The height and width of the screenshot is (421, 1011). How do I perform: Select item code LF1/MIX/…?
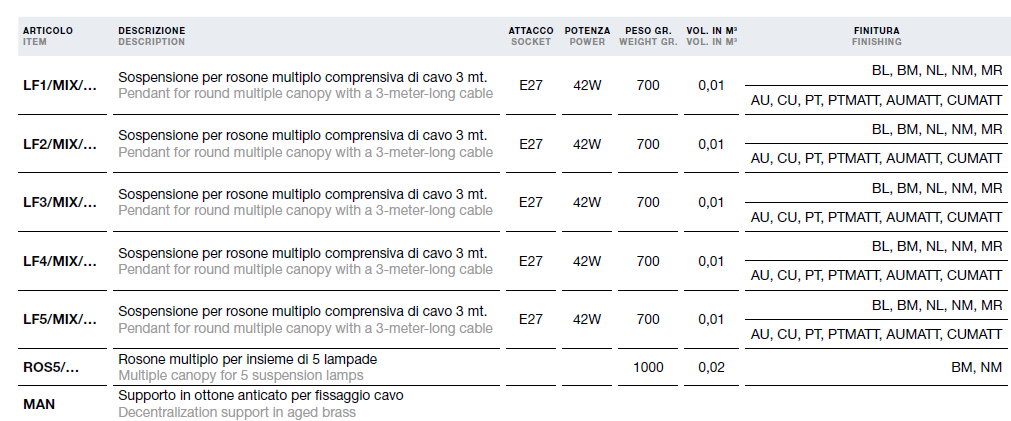pyautogui.click(x=60, y=85)
